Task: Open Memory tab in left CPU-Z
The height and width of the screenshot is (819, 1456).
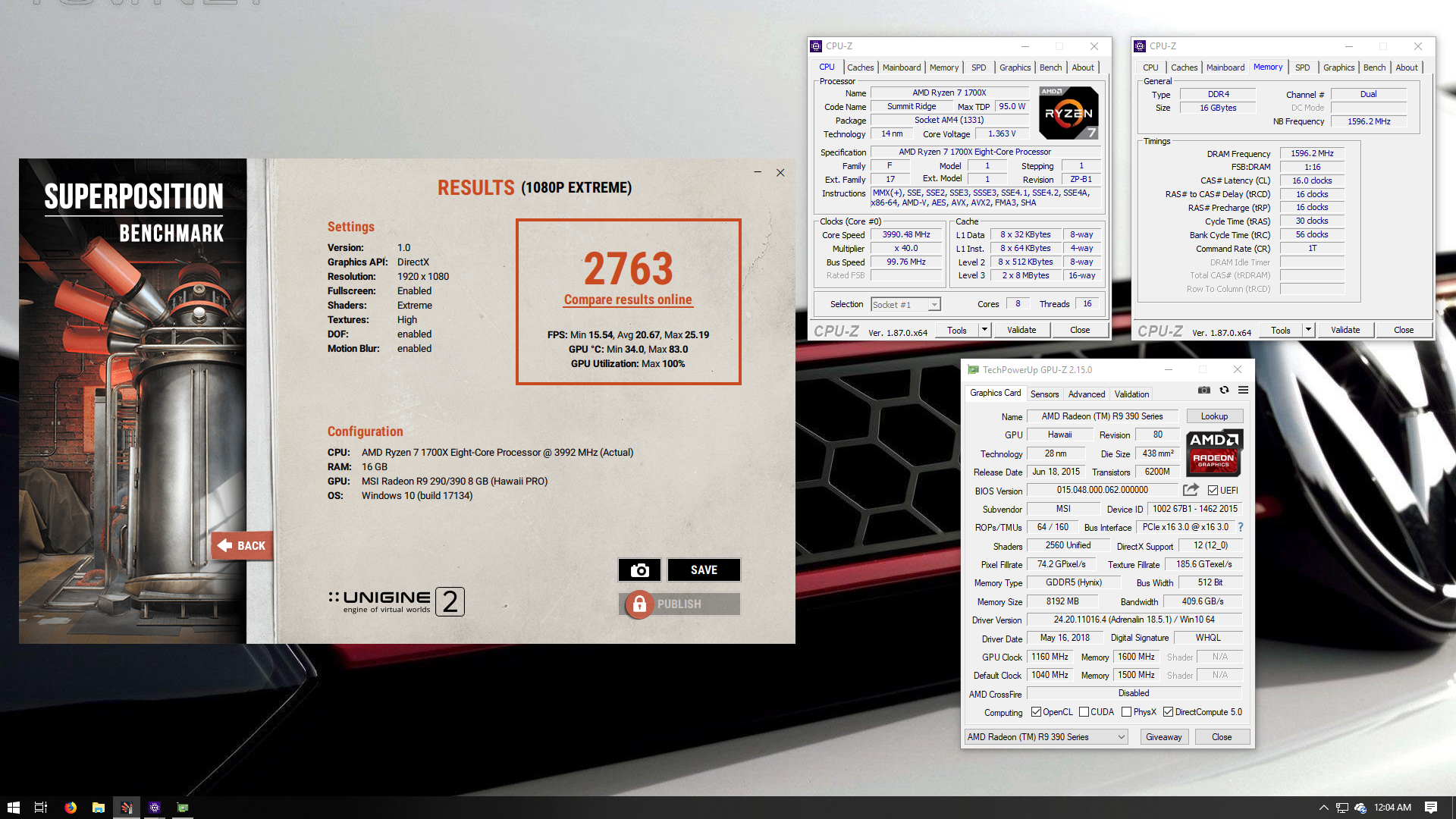Action: click(943, 67)
